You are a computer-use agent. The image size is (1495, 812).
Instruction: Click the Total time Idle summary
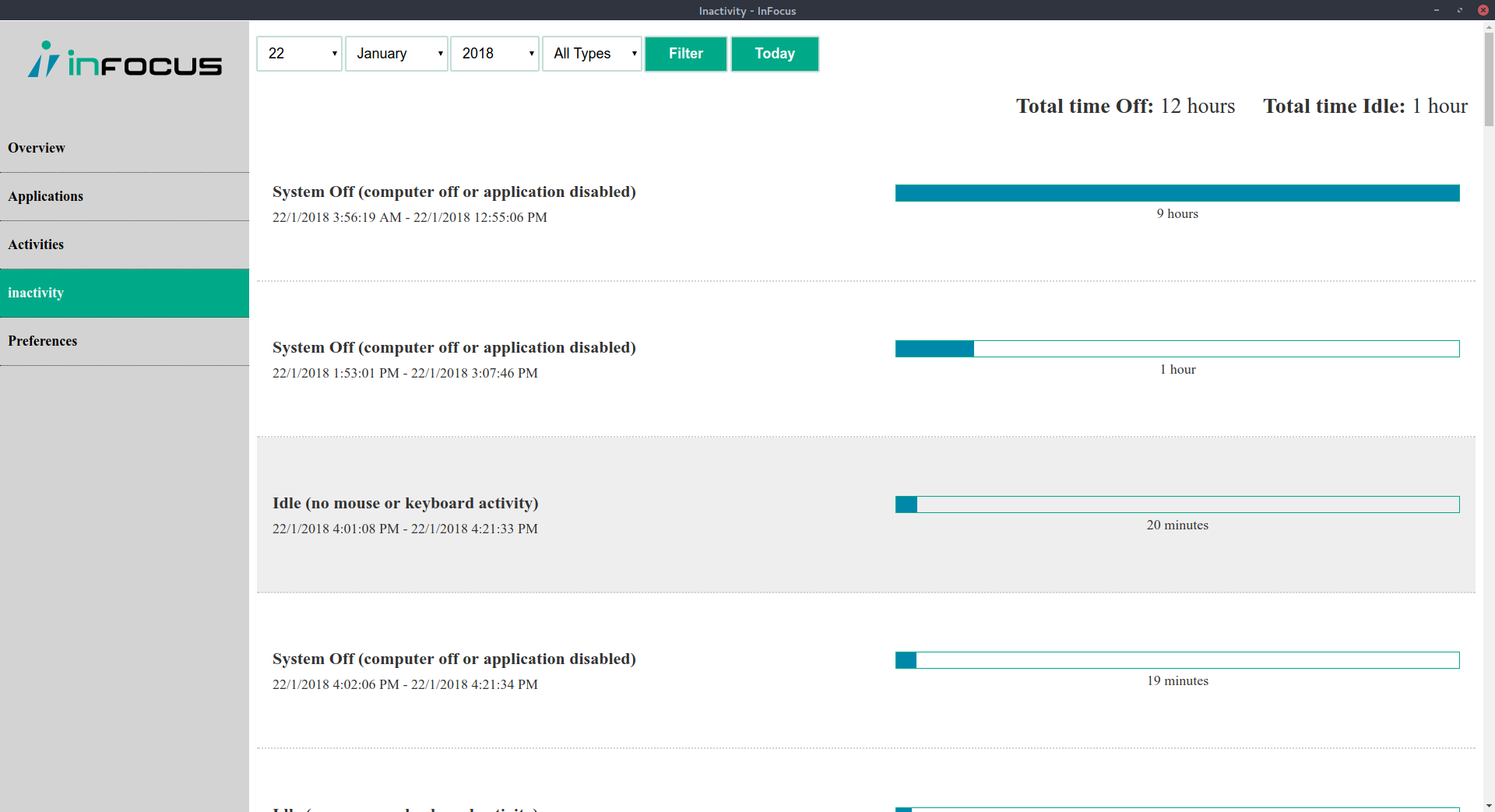[x=1365, y=106]
